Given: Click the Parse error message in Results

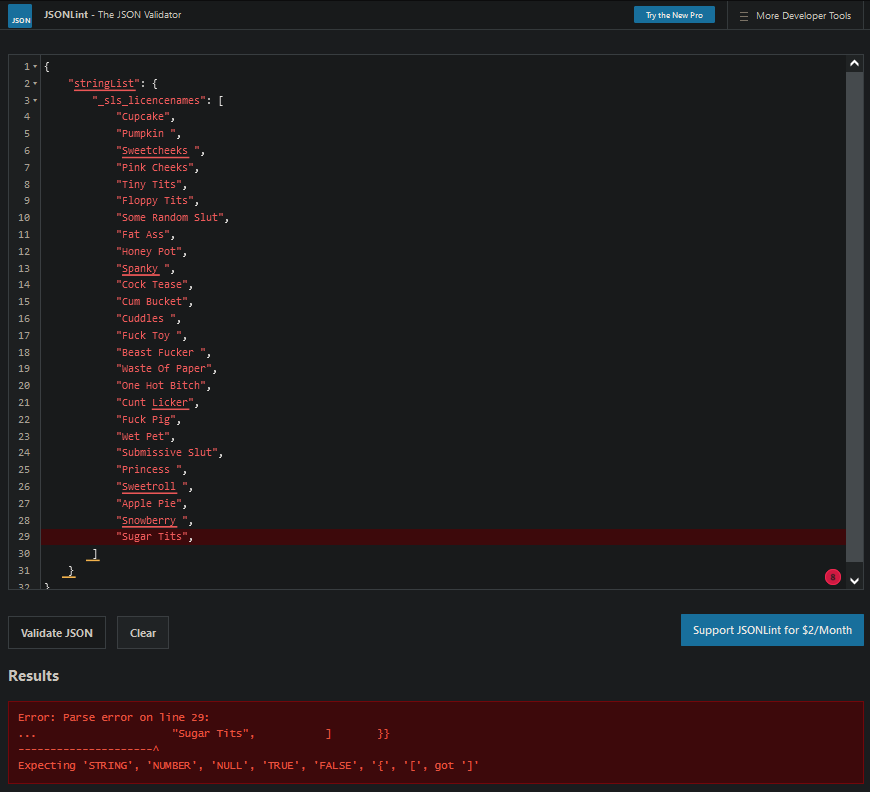Looking at the screenshot, I should click(x=113, y=717).
